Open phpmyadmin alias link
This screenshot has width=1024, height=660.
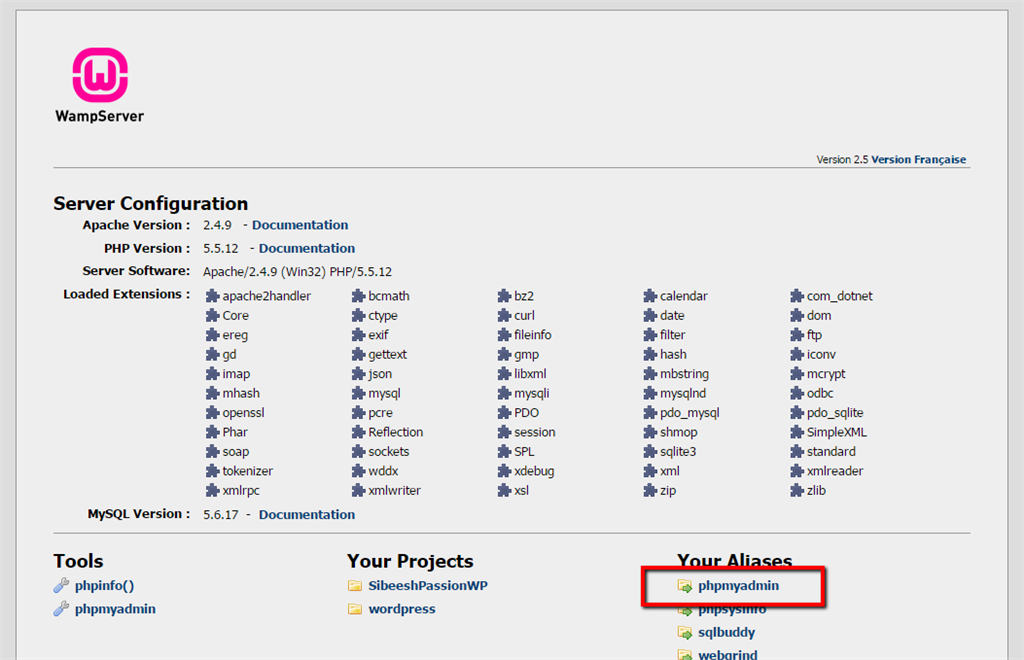pyautogui.click(x=738, y=586)
